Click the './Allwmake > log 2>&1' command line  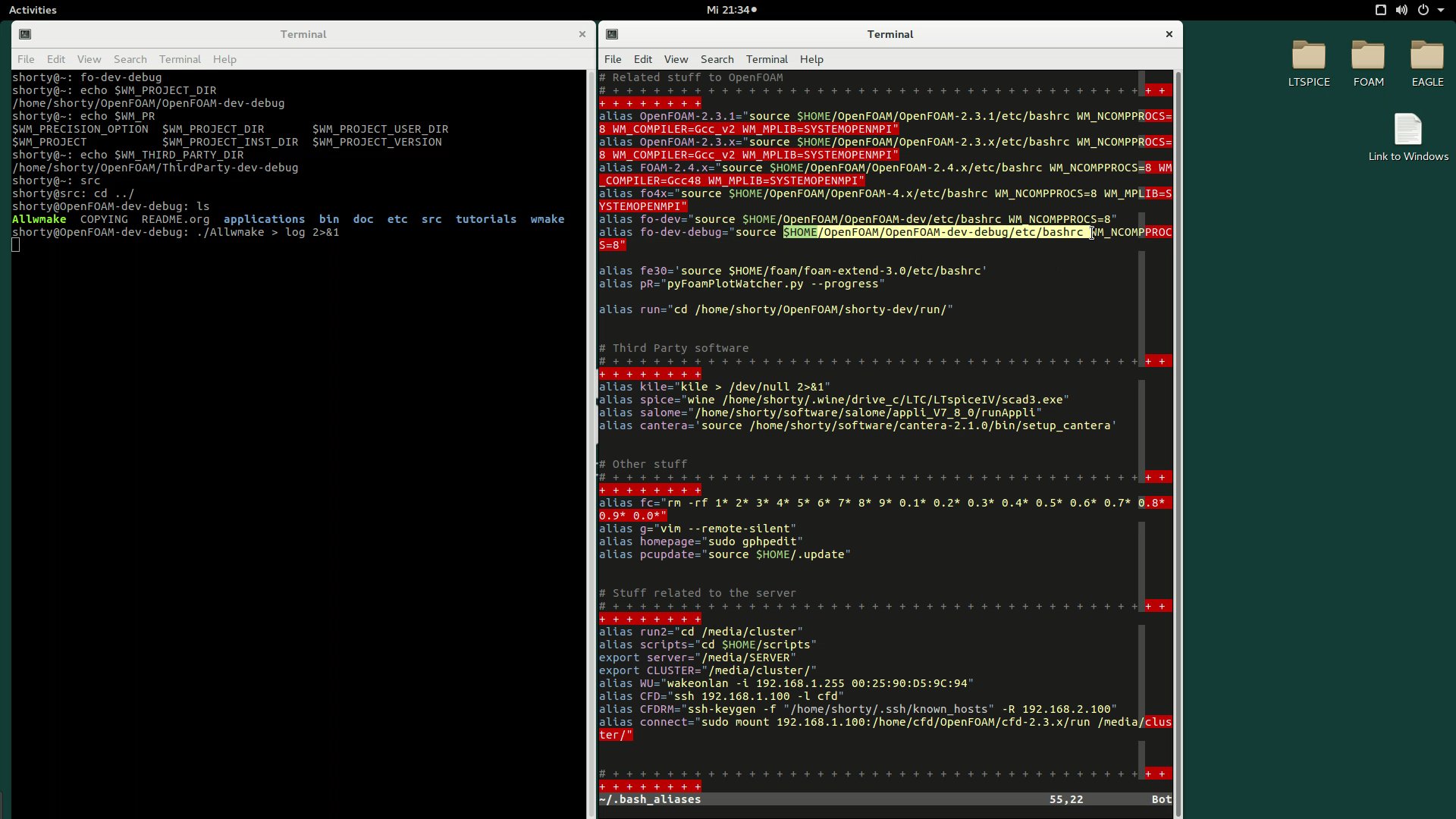[267, 232]
